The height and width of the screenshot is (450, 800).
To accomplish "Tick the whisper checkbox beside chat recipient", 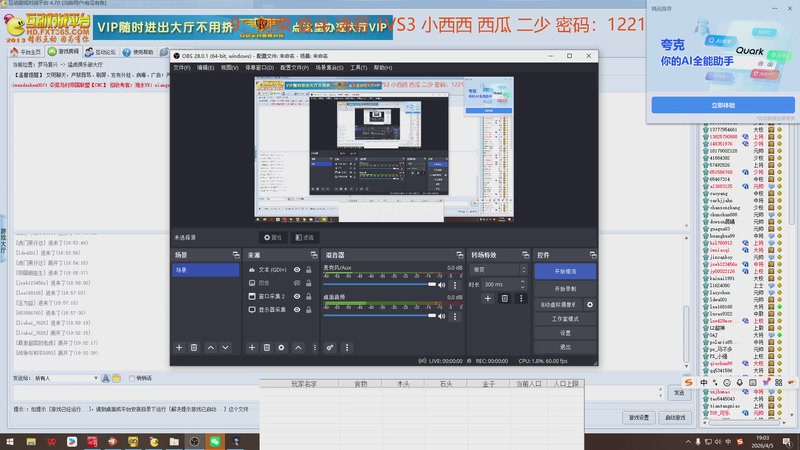I will pos(132,378).
